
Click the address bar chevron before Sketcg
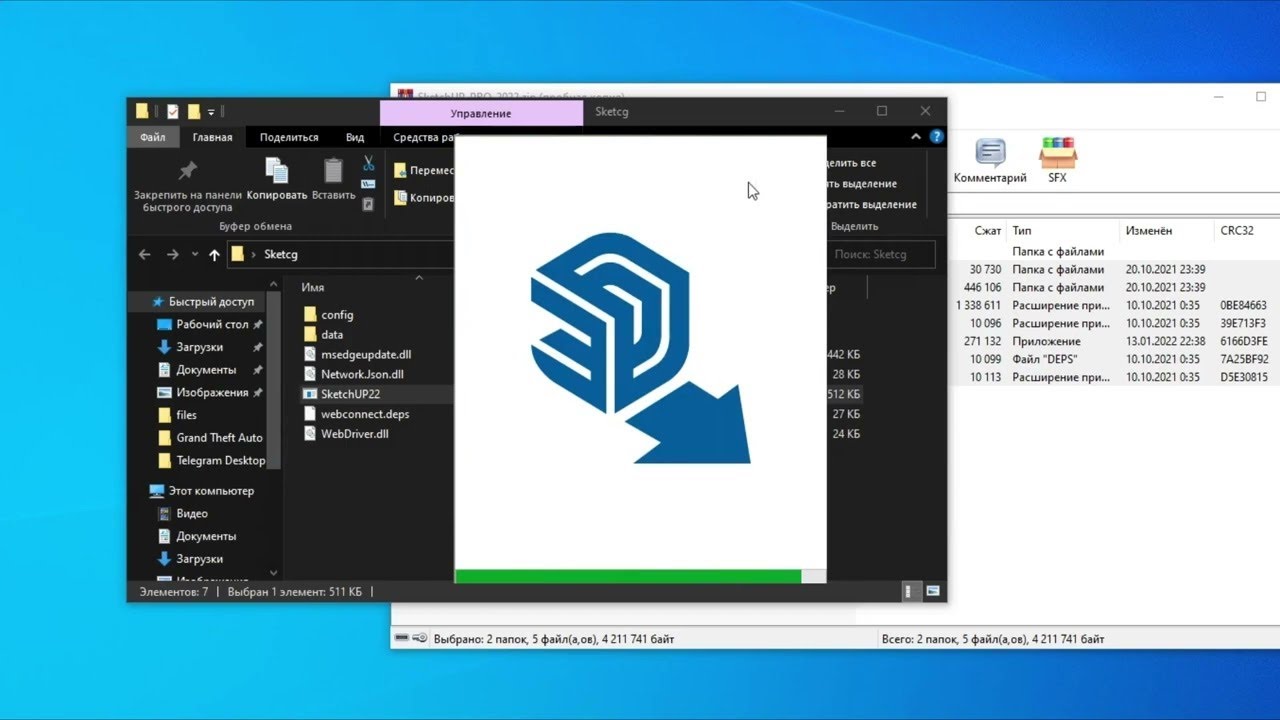[254, 255]
